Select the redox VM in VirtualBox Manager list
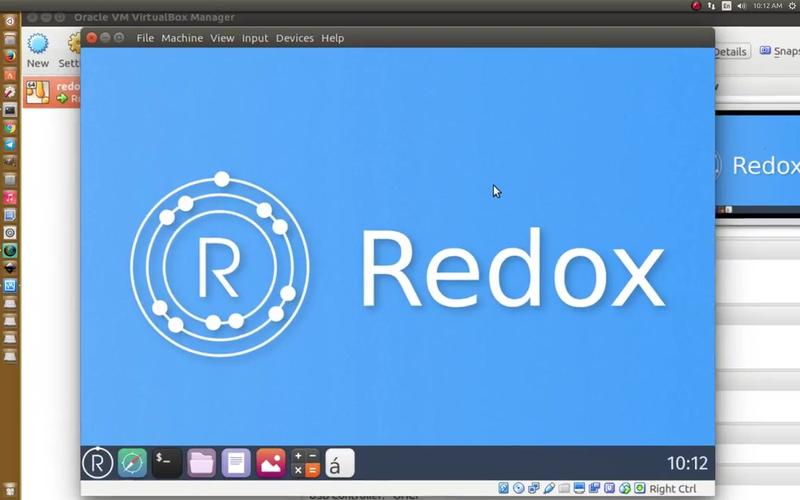The image size is (800, 500). coord(52,92)
